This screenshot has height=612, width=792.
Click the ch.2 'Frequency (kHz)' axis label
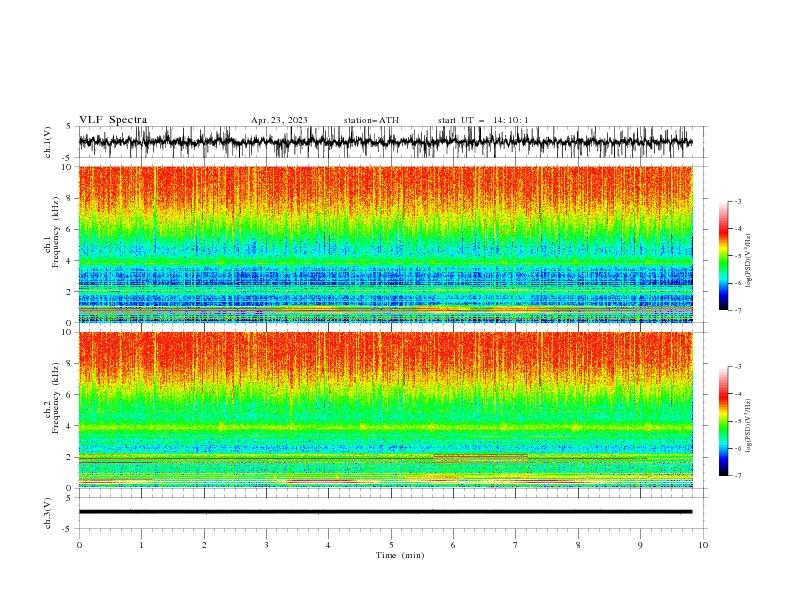[56, 398]
